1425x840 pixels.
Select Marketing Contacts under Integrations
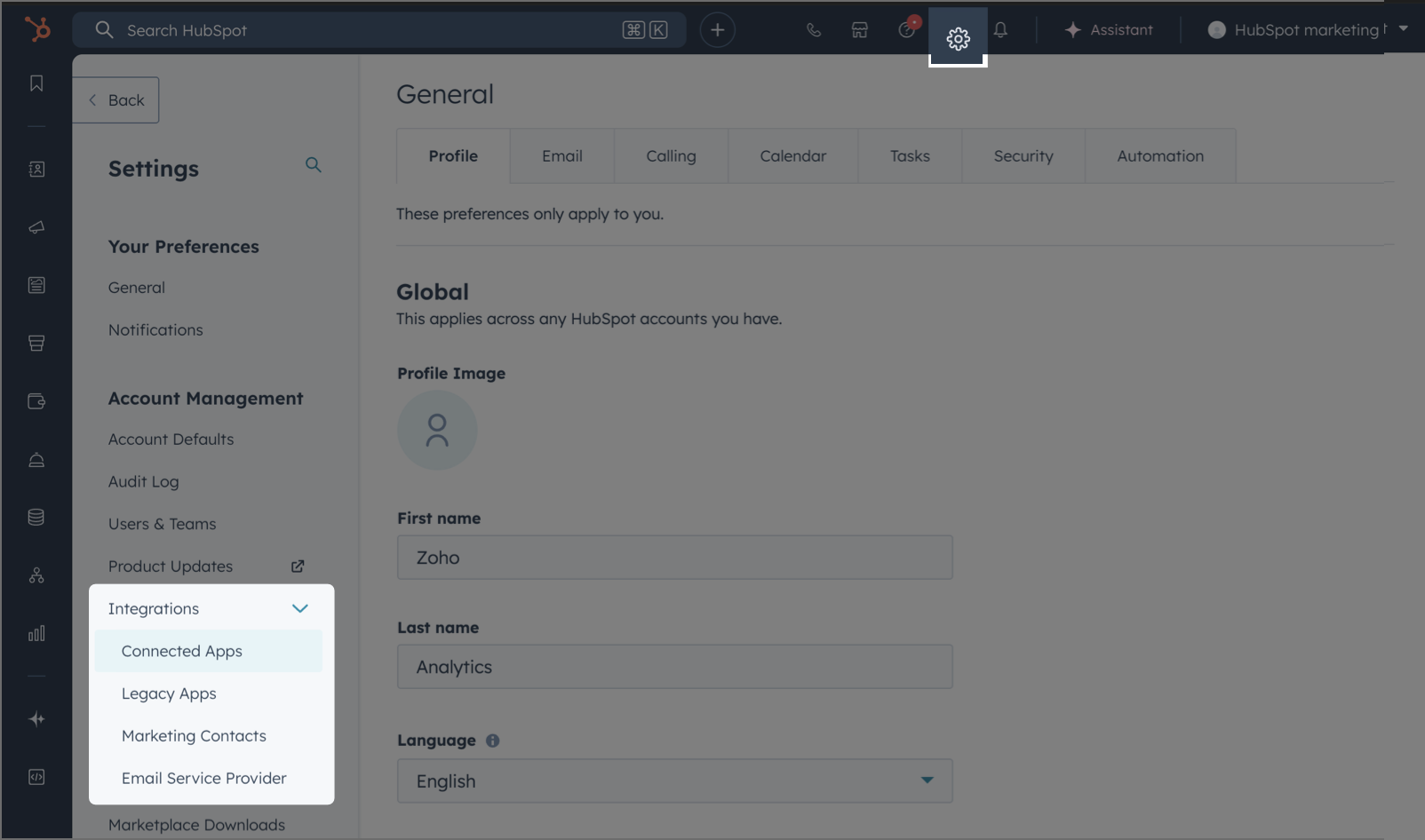194,736
